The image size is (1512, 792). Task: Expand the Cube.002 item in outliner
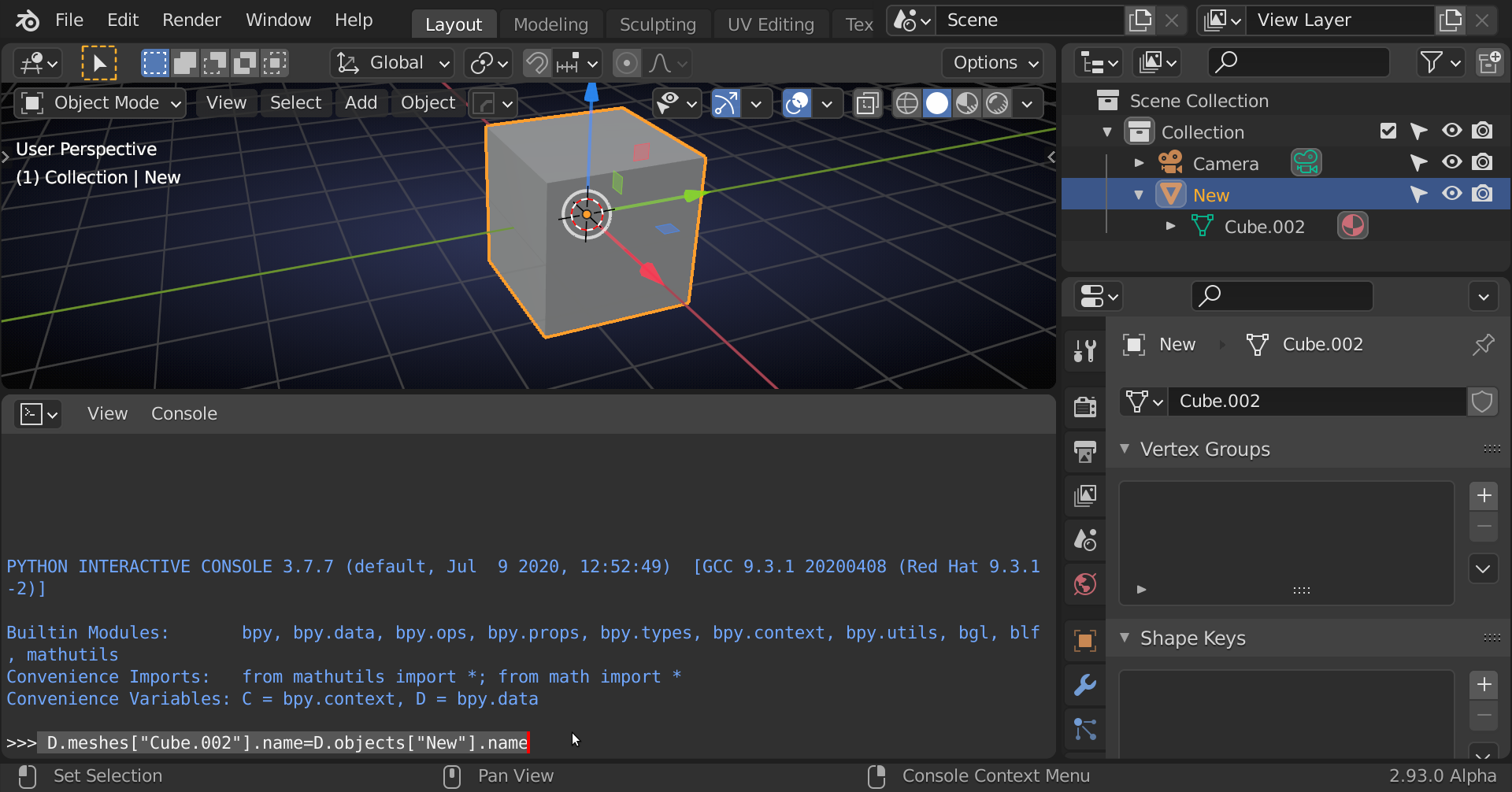click(x=1171, y=226)
